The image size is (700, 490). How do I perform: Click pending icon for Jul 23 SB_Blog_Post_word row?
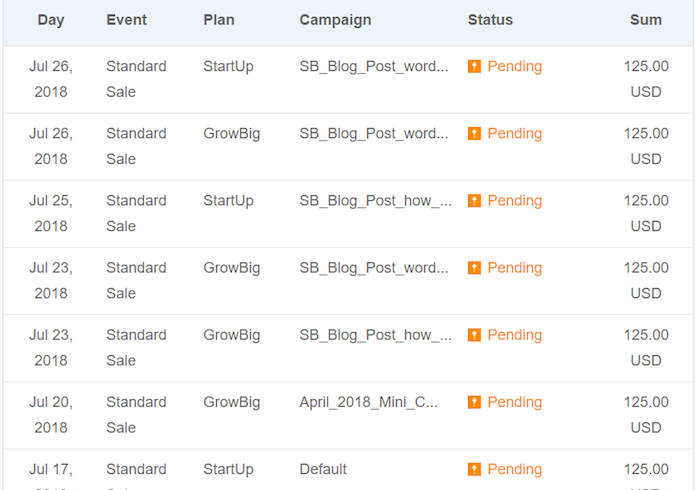[x=474, y=268]
